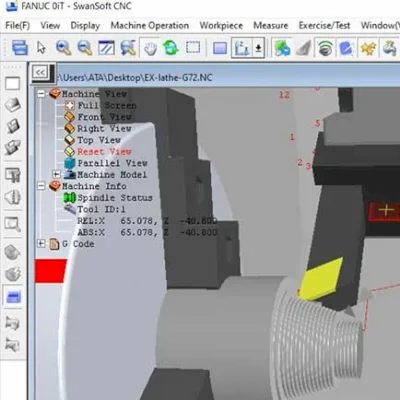Image resolution: width=400 pixels, height=400 pixels.
Task: Click the EX-lathe-G72.NC file path title
Action: (x=135, y=78)
